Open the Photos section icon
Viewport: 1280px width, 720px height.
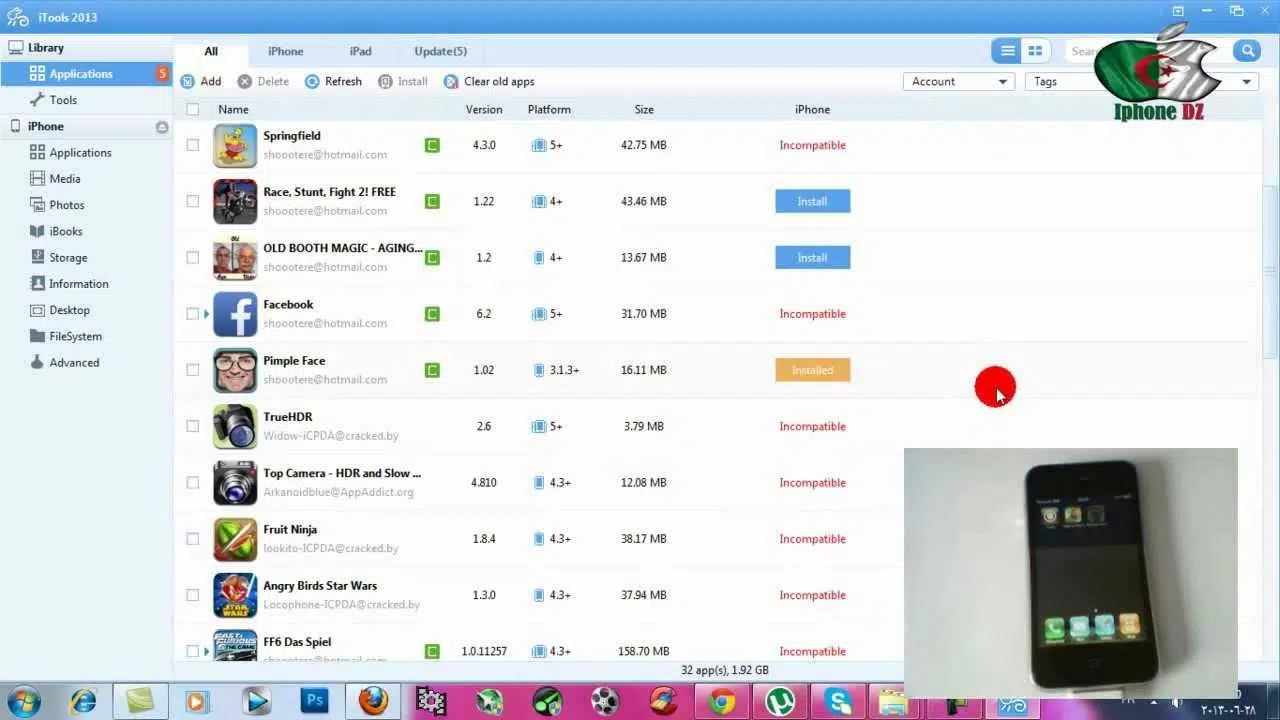[38, 205]
